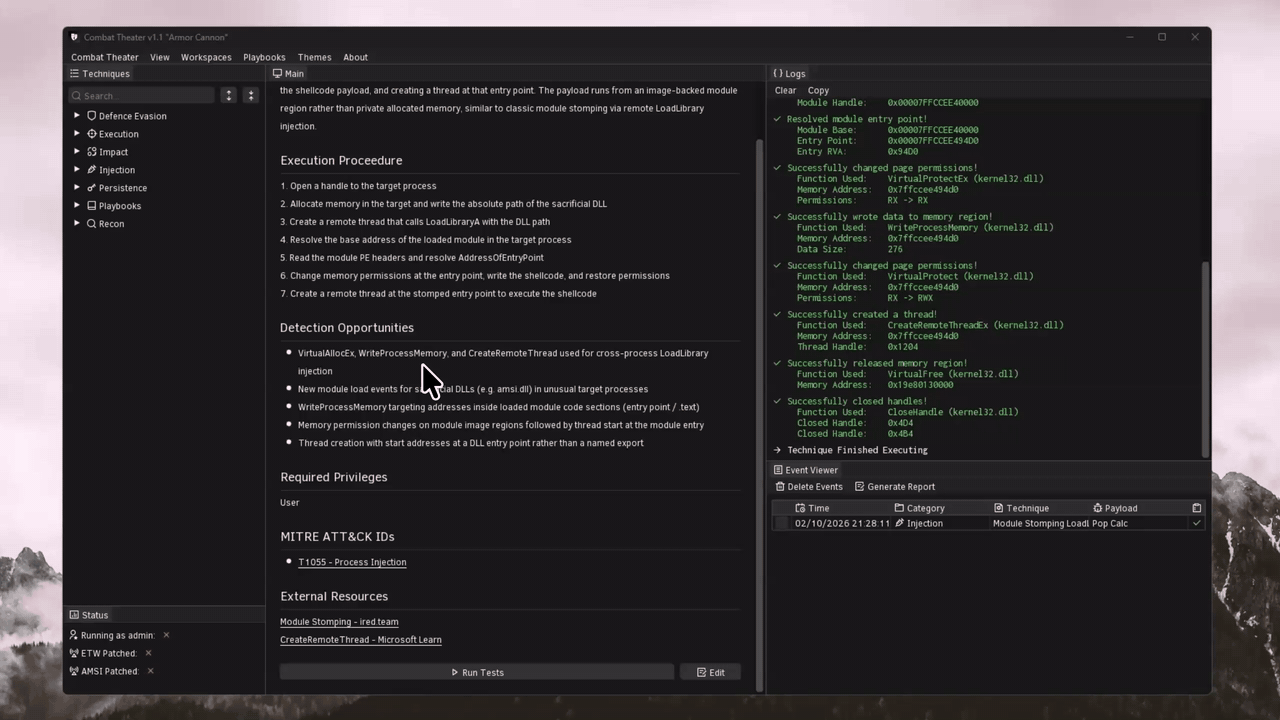Viewport: 1280px width, 720px height.
Task: Collapse all techniques with the collapse-all icon
Action: 251,95
